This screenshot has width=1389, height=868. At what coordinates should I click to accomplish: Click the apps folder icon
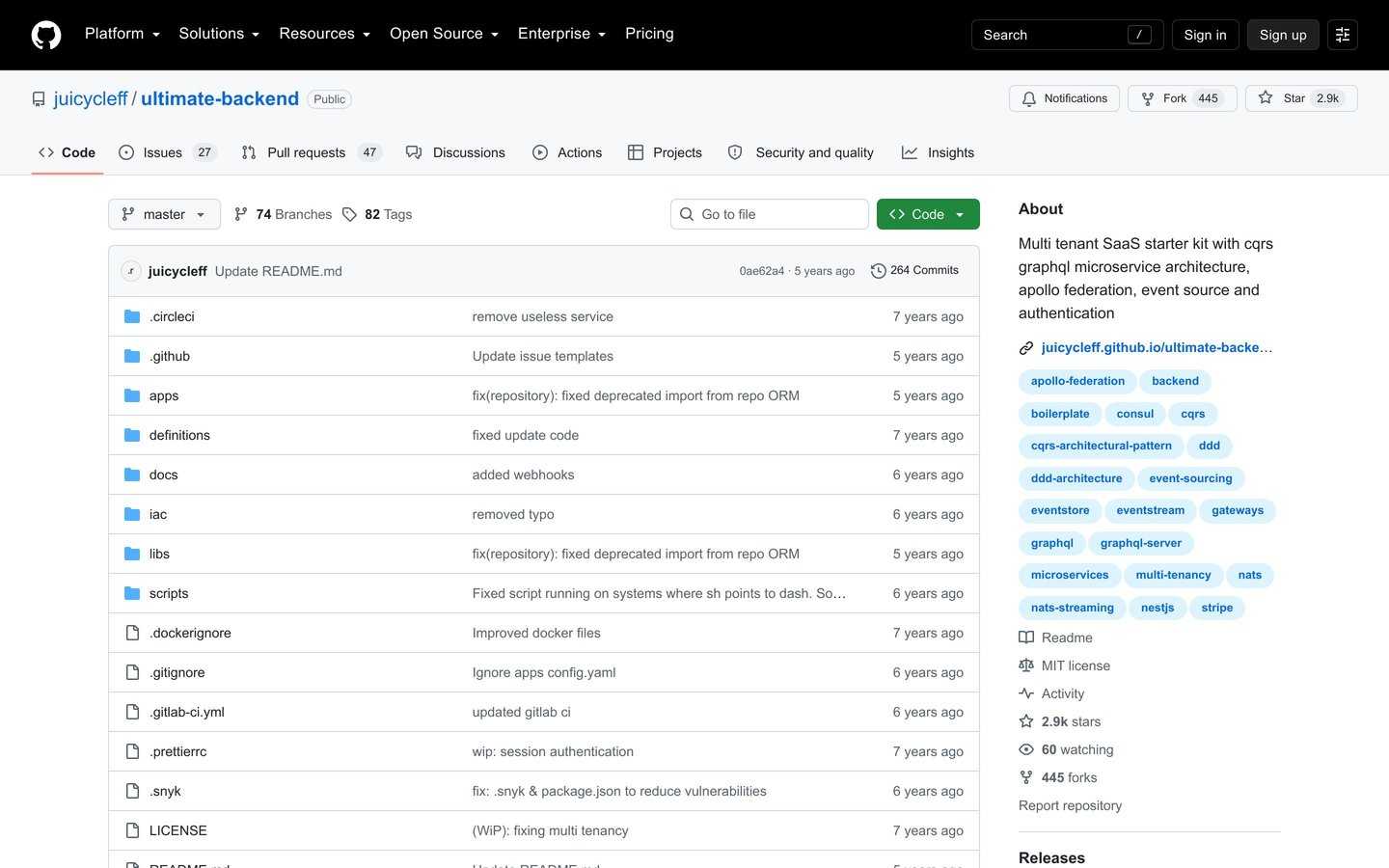coord(132,395)
